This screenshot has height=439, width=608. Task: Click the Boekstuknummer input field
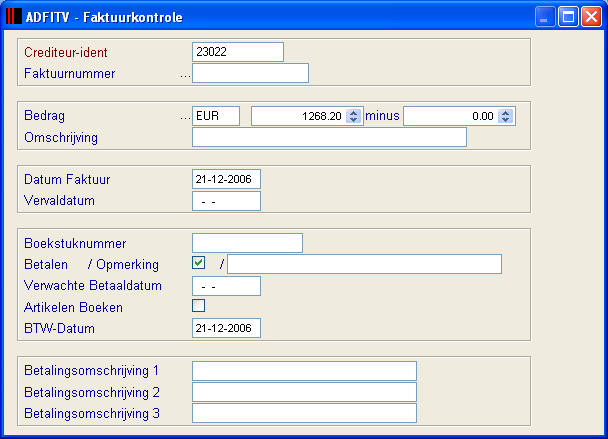point(247,243)
